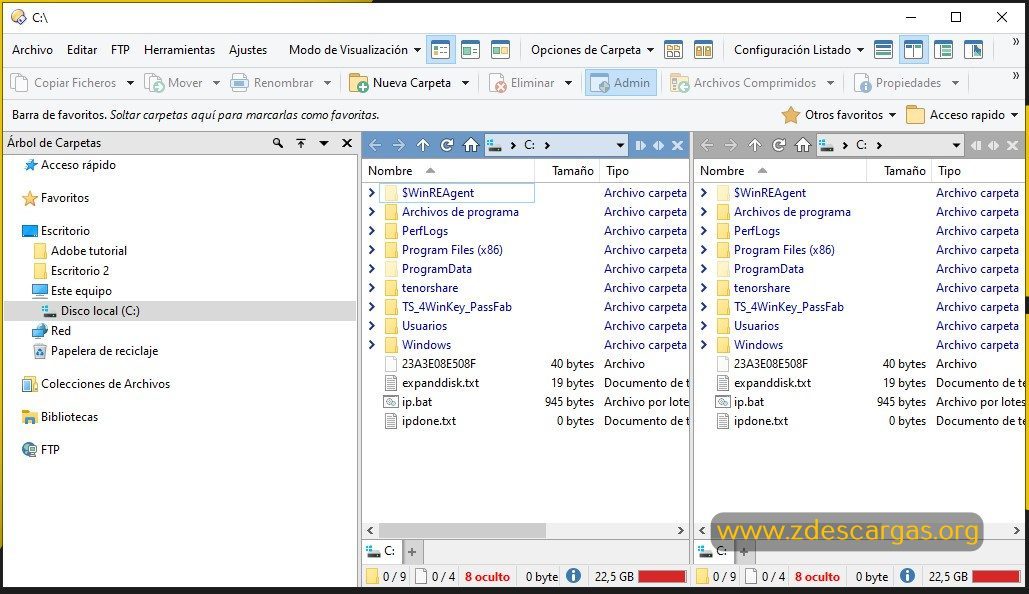Add new tab in left pane
This screenshot has width=1029, height=594.
[412, 552]
